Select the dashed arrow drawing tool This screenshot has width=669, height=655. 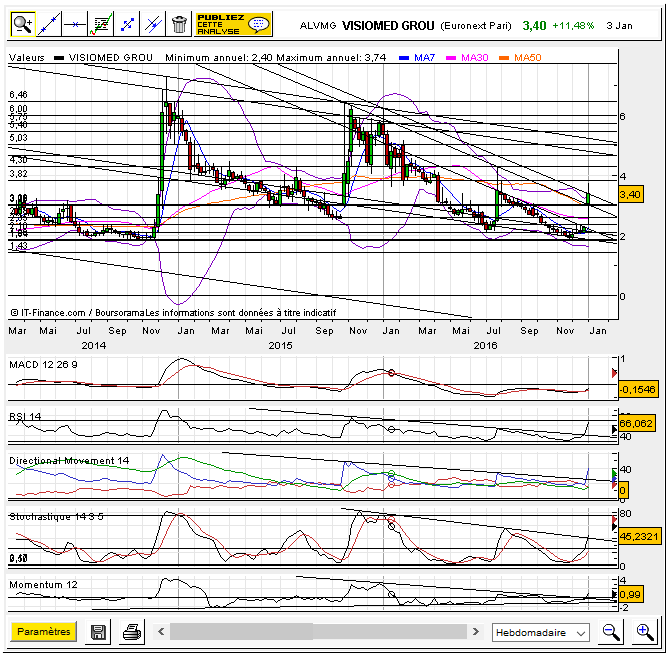pos(127,24)
